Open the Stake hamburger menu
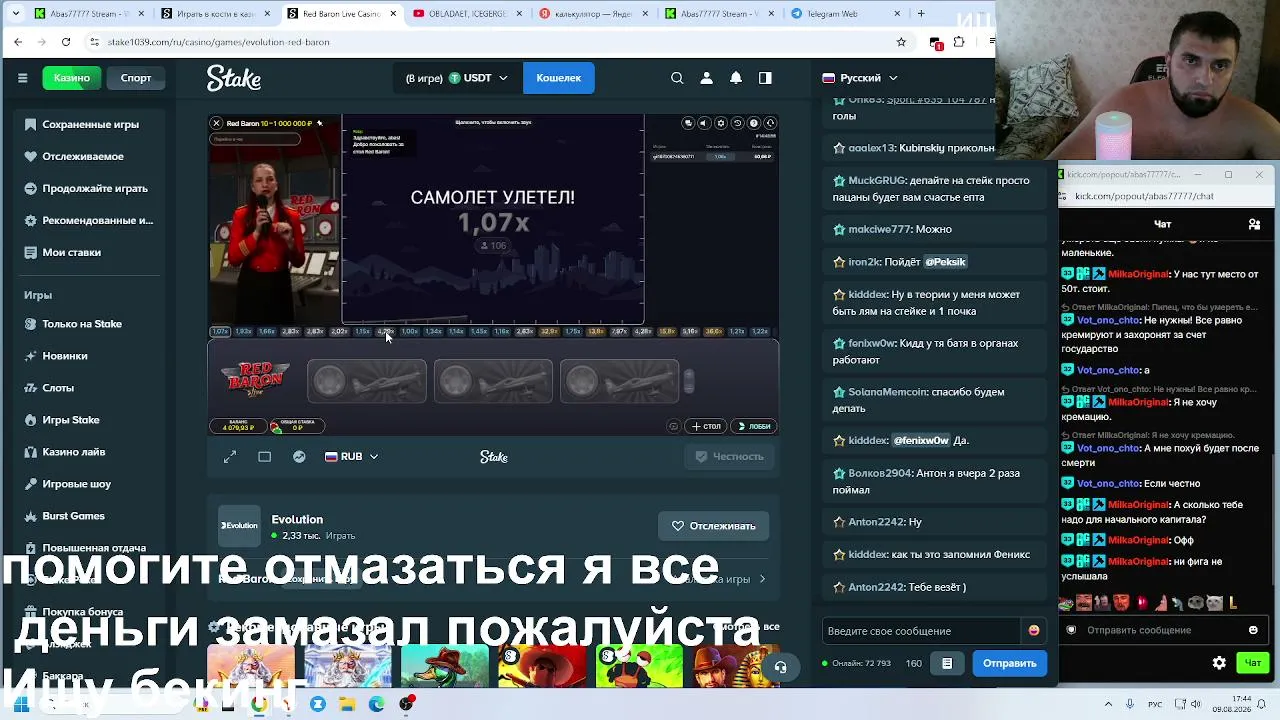Image resolution: width=1280 pixels, height=720 pixels. tap(22, 78)
